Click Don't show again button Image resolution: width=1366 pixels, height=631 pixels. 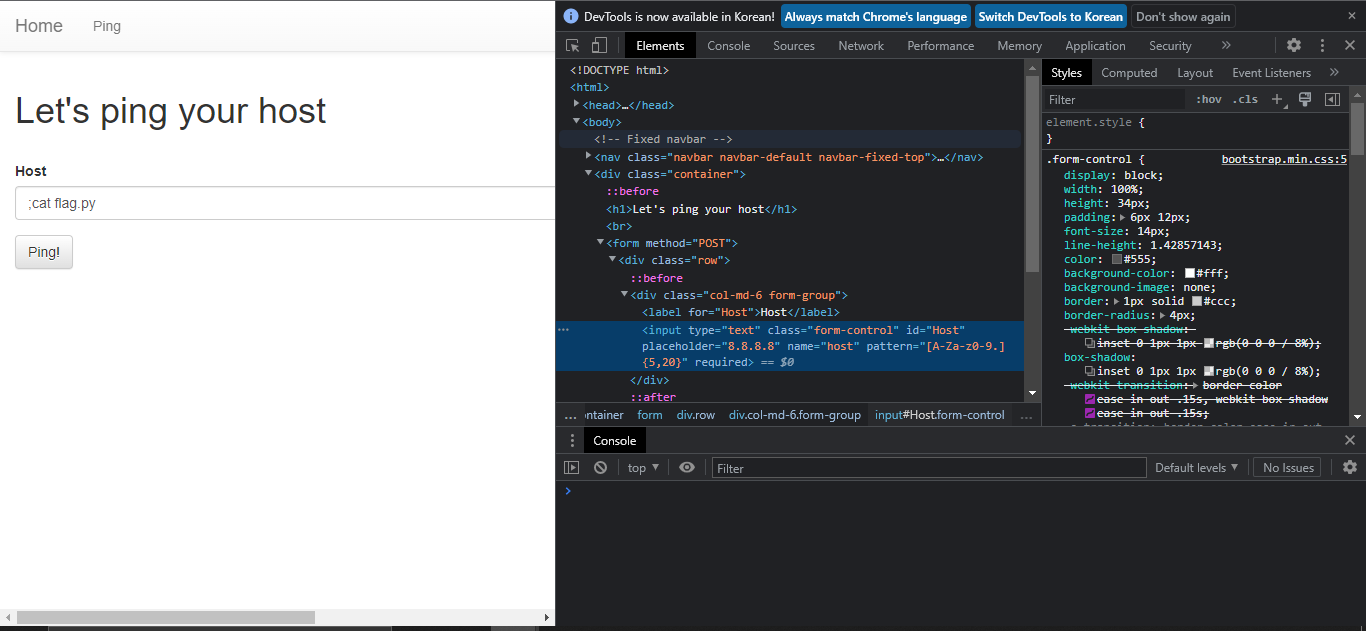pyautogui.click(x=1183, y=16)
